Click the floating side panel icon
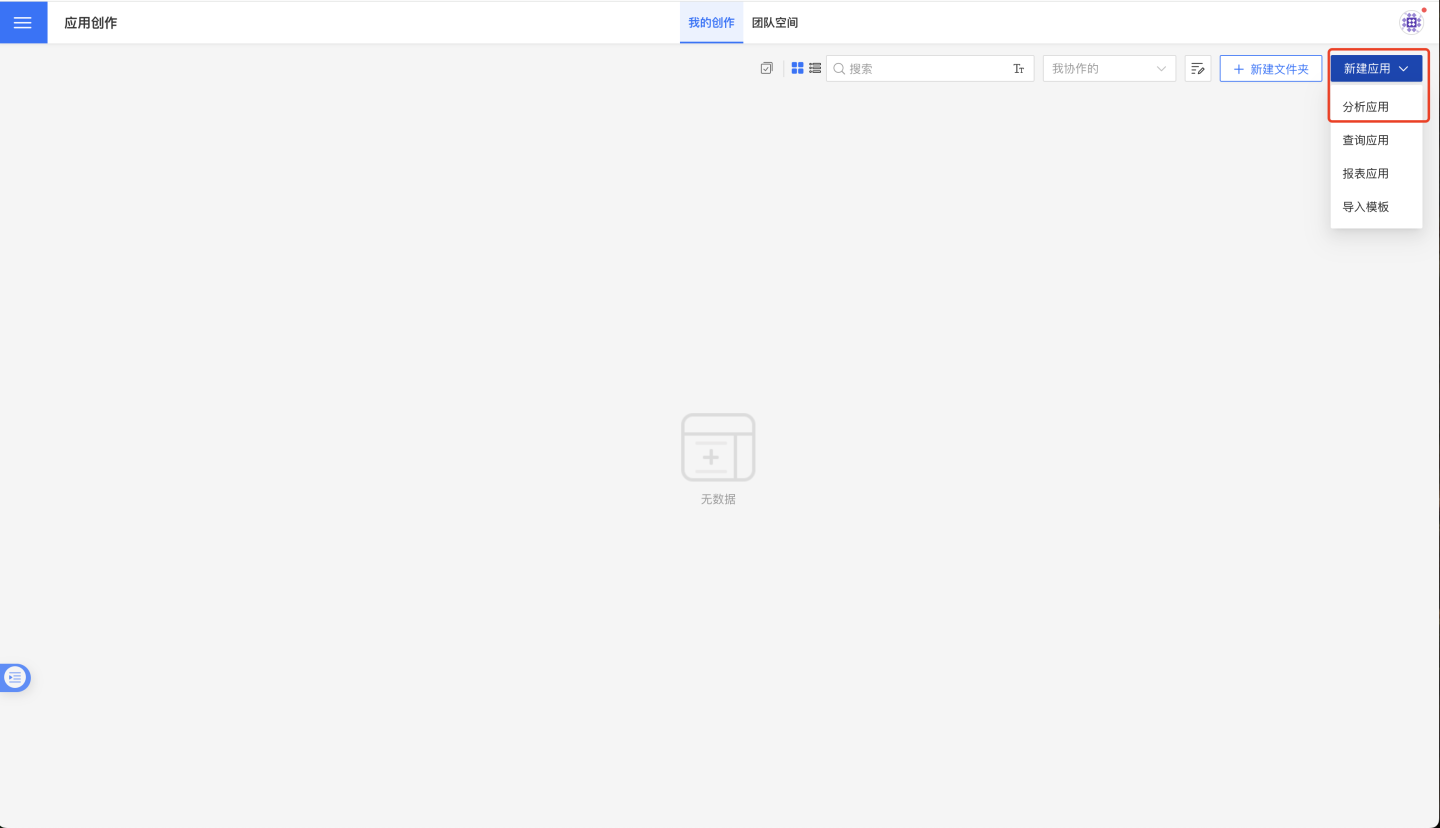The height and width of the screenshot is (828, 1440). 15,678
